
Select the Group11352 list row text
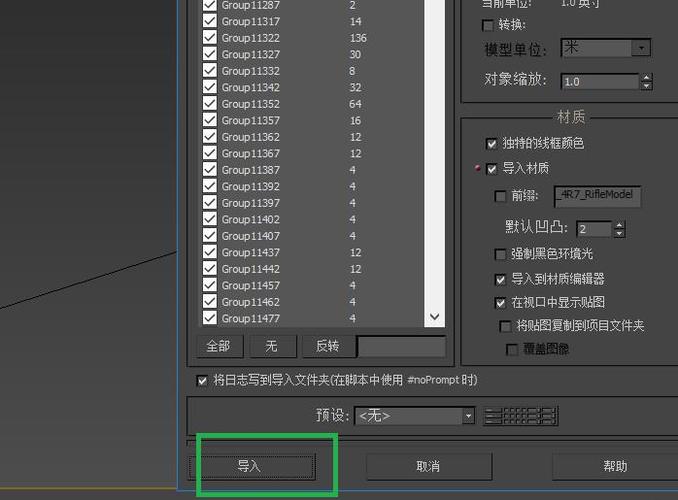click(x=250, y=104)
